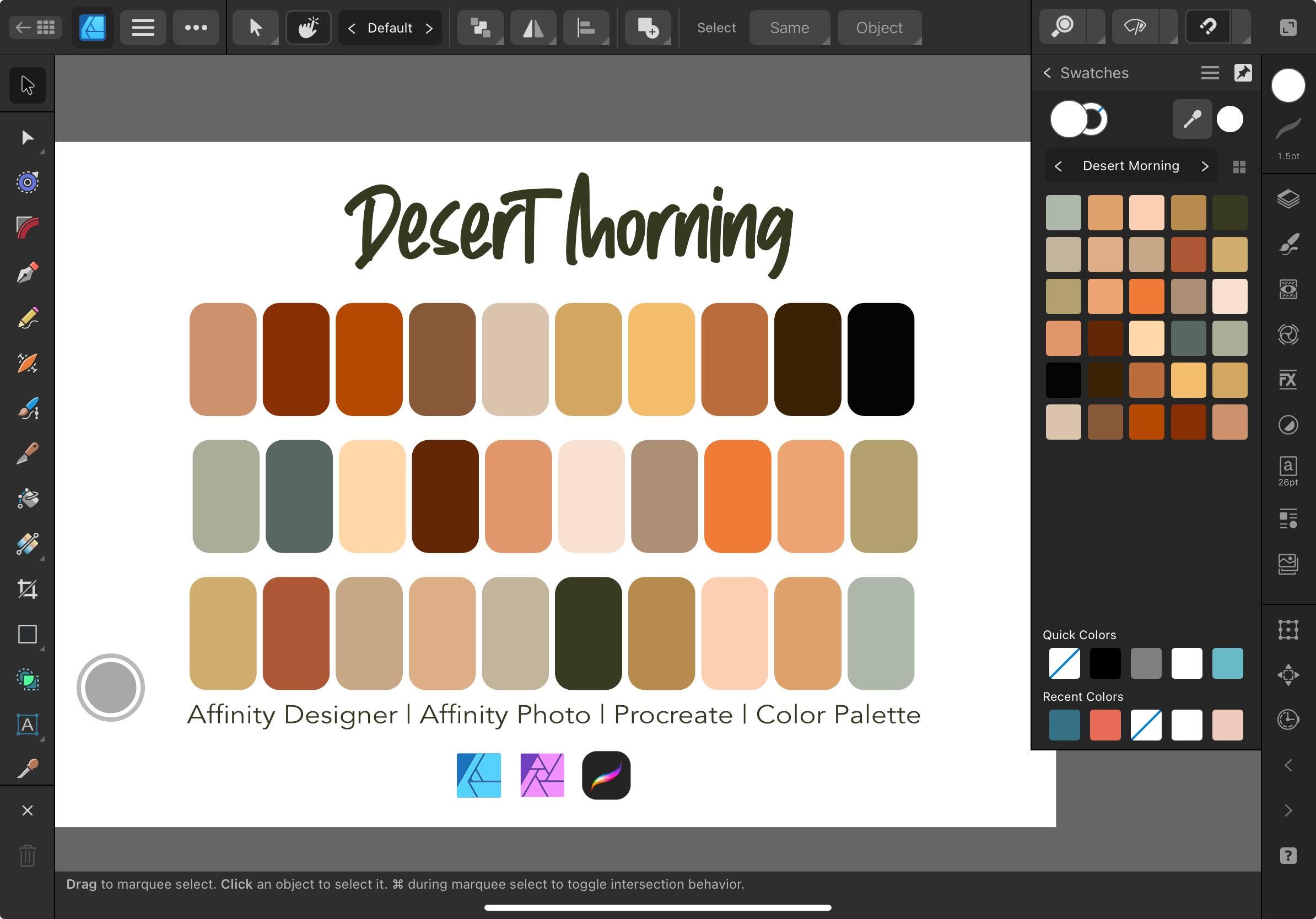
Task: Go to next toolbar preset chevron
Action: pyautogui.click(x=429, y=28)
